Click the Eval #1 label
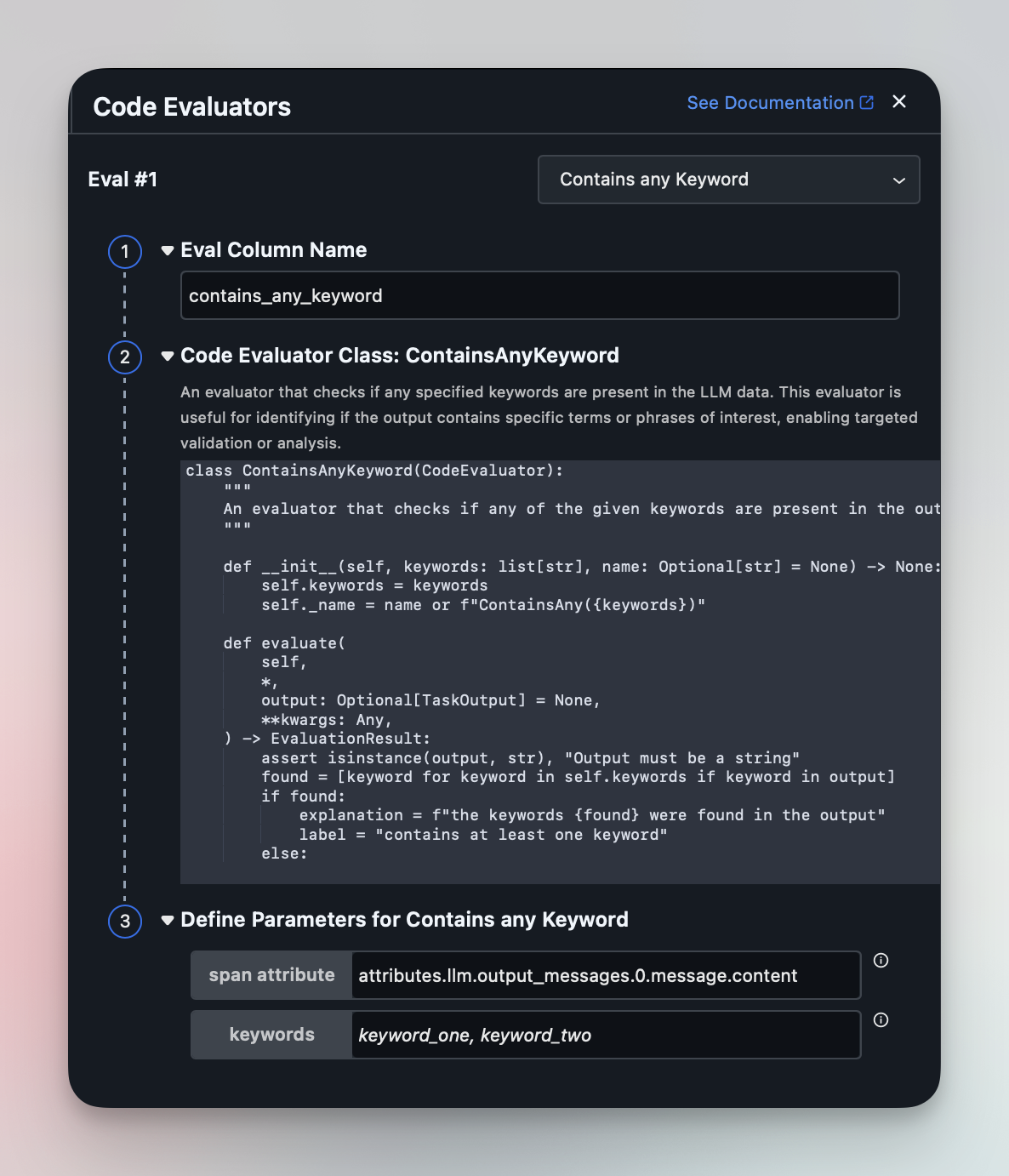This screenshot has width=1009, height=1176. (123, 180)
